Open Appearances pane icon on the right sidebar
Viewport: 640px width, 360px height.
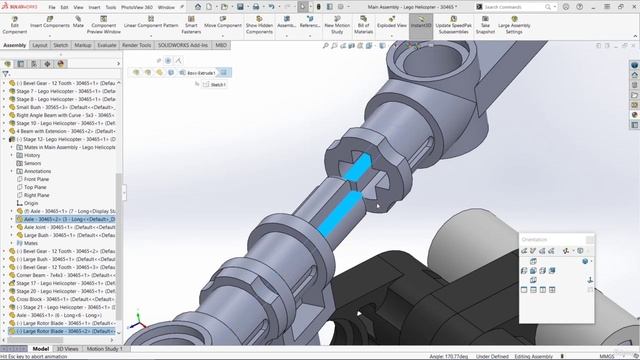click(x=634, y=115)
